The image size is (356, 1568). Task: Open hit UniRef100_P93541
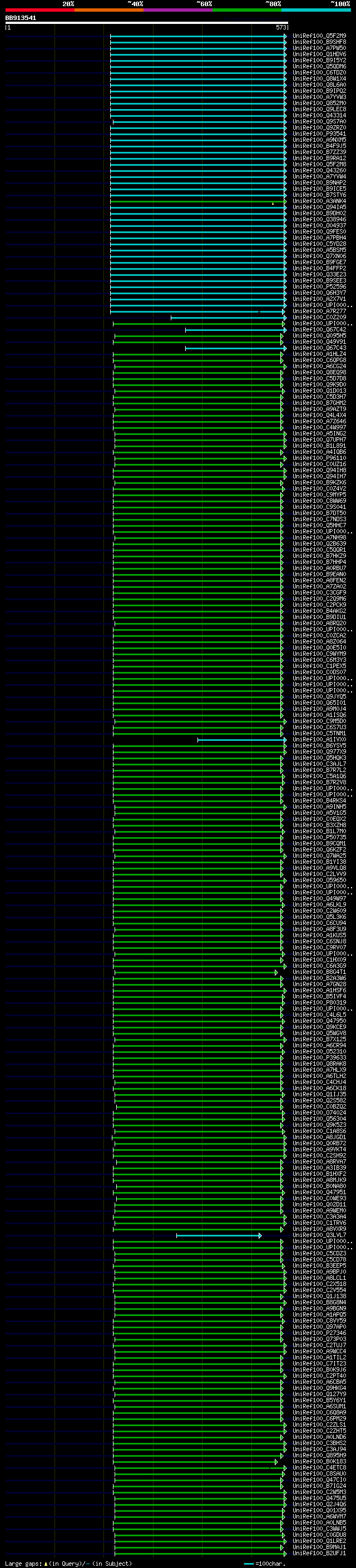(x=319, y=134)
